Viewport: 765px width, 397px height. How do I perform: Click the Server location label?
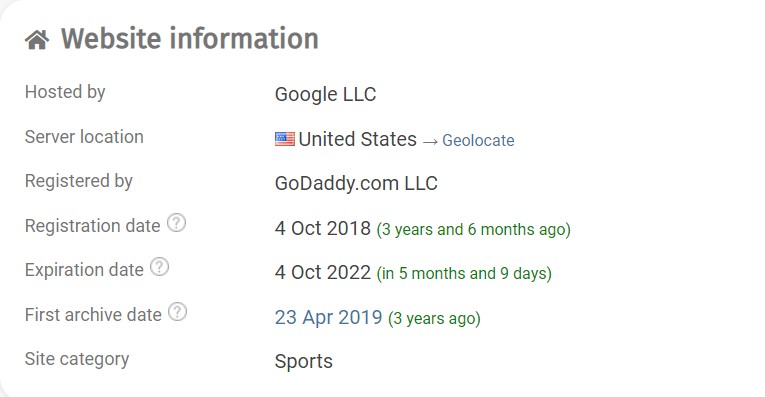(84, 137)
